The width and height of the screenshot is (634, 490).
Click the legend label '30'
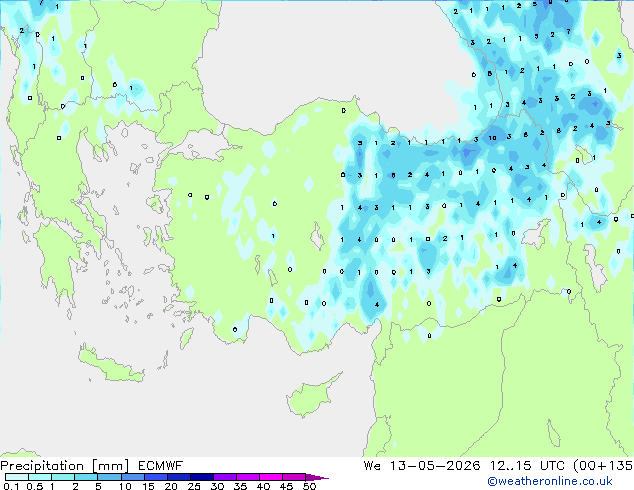click(x=217, y=486)
